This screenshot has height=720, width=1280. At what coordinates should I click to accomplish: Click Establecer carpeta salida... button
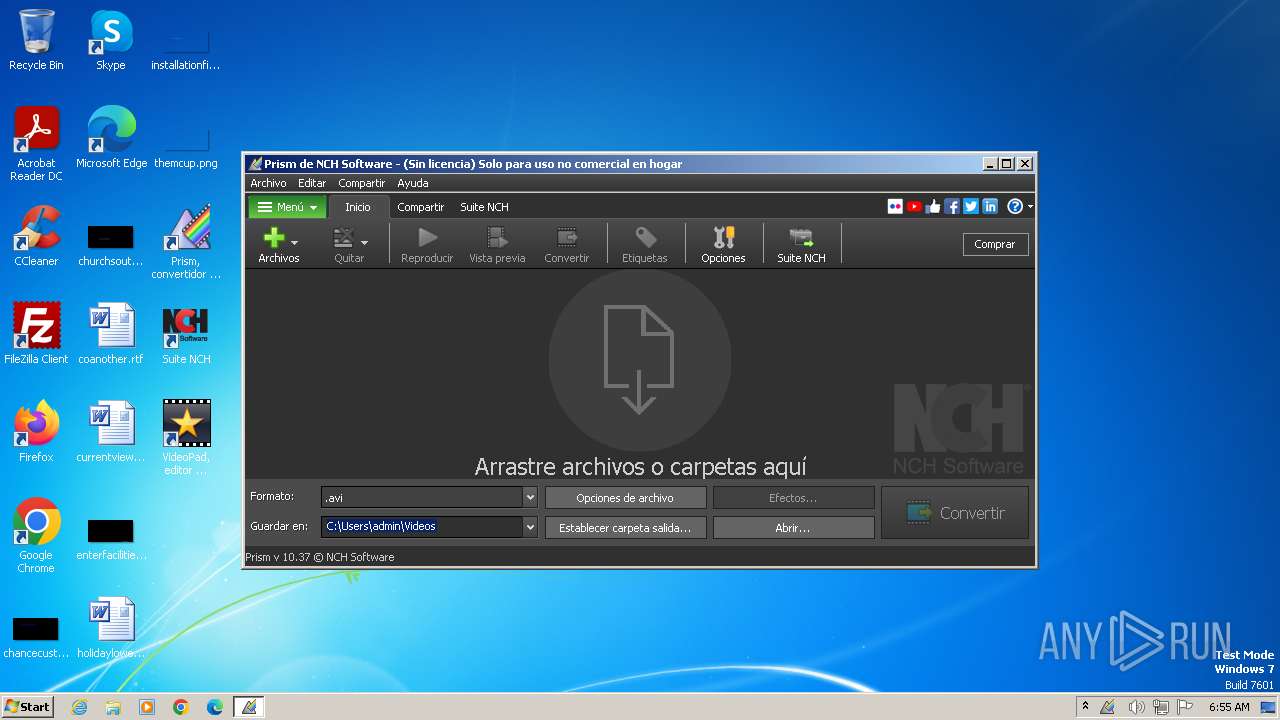[x=625, y=528]
